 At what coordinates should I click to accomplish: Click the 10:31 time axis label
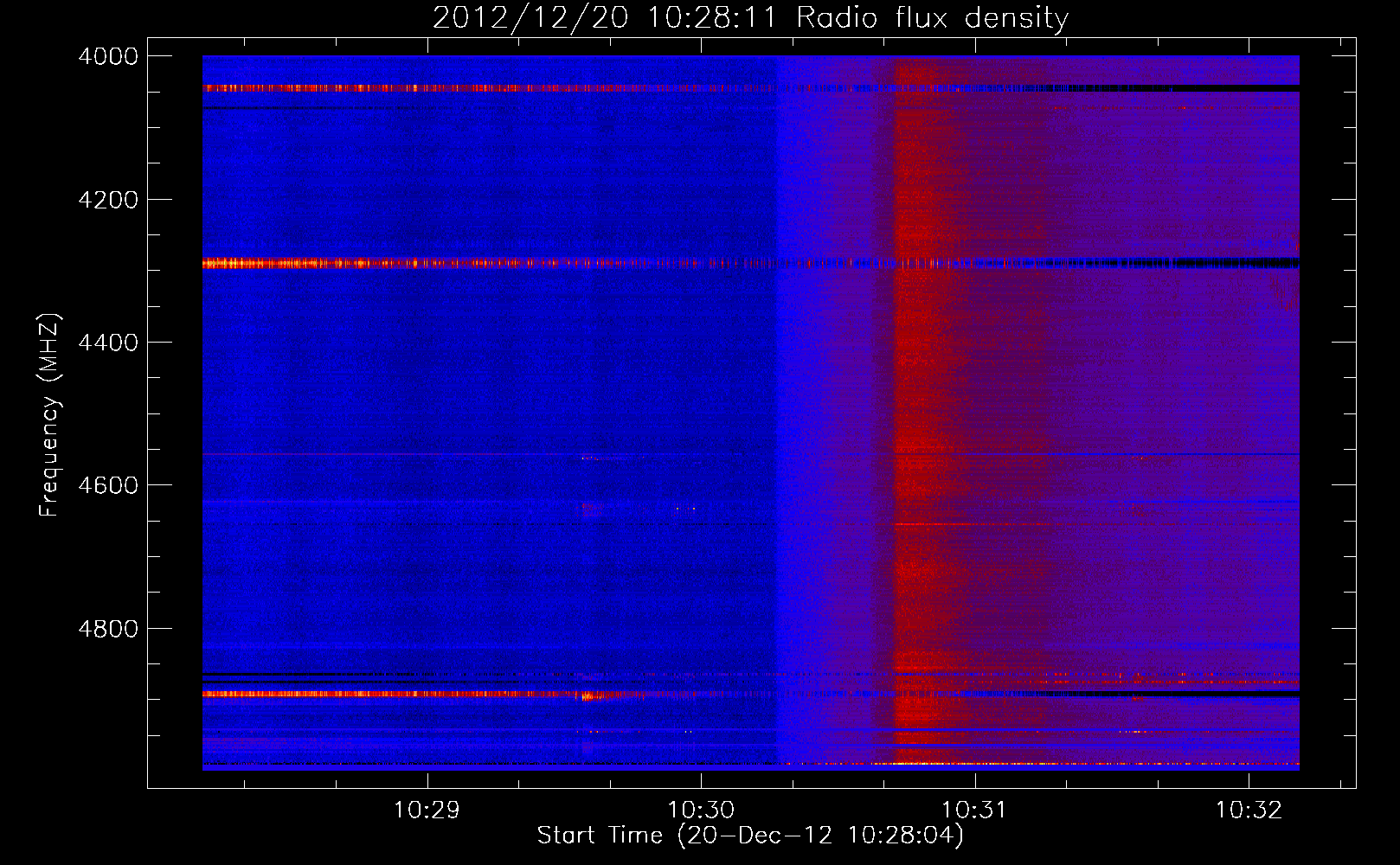click(974, 811)
